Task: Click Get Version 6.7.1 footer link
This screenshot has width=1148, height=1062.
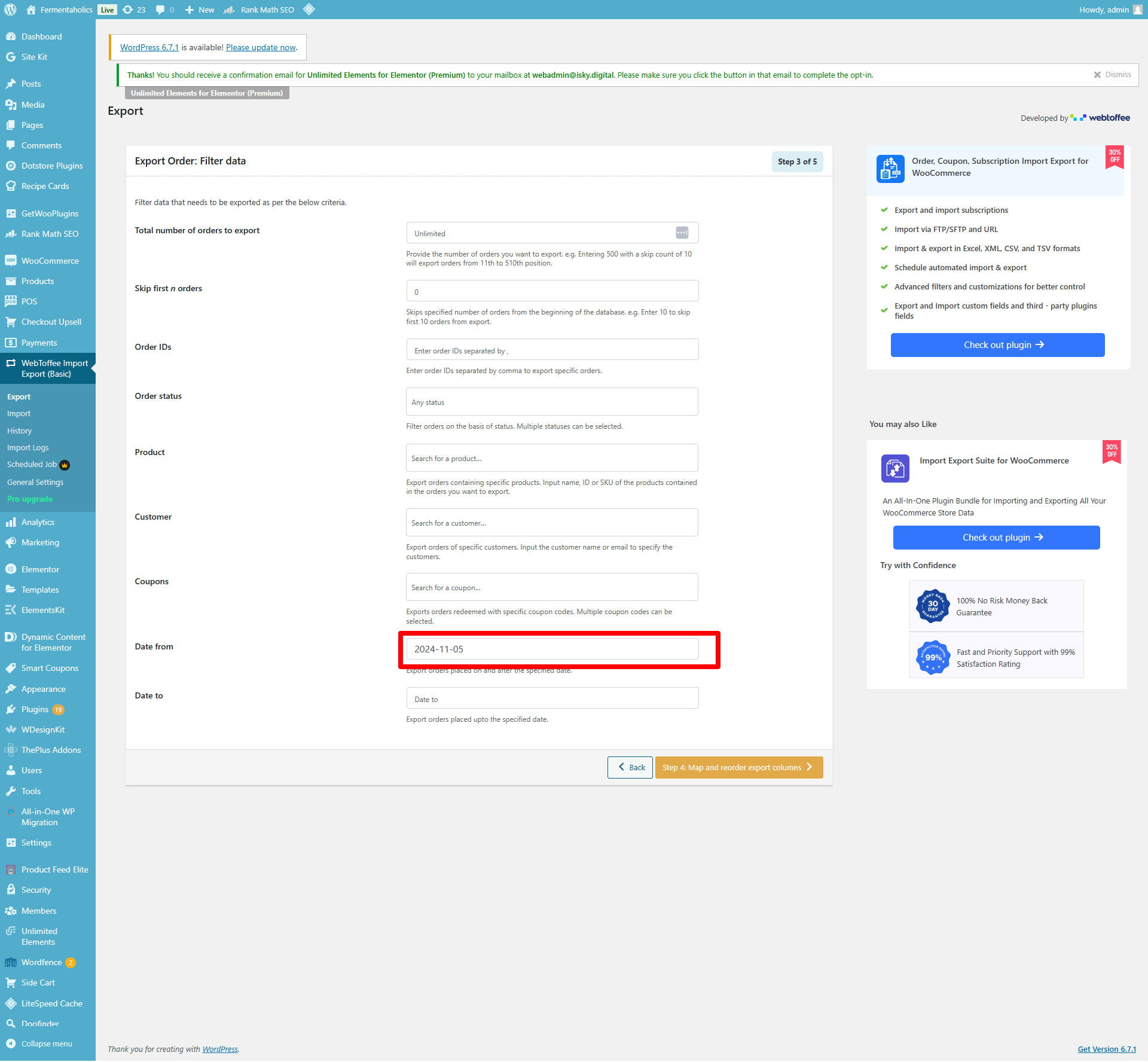Action: click(x=1107, y=1049)
